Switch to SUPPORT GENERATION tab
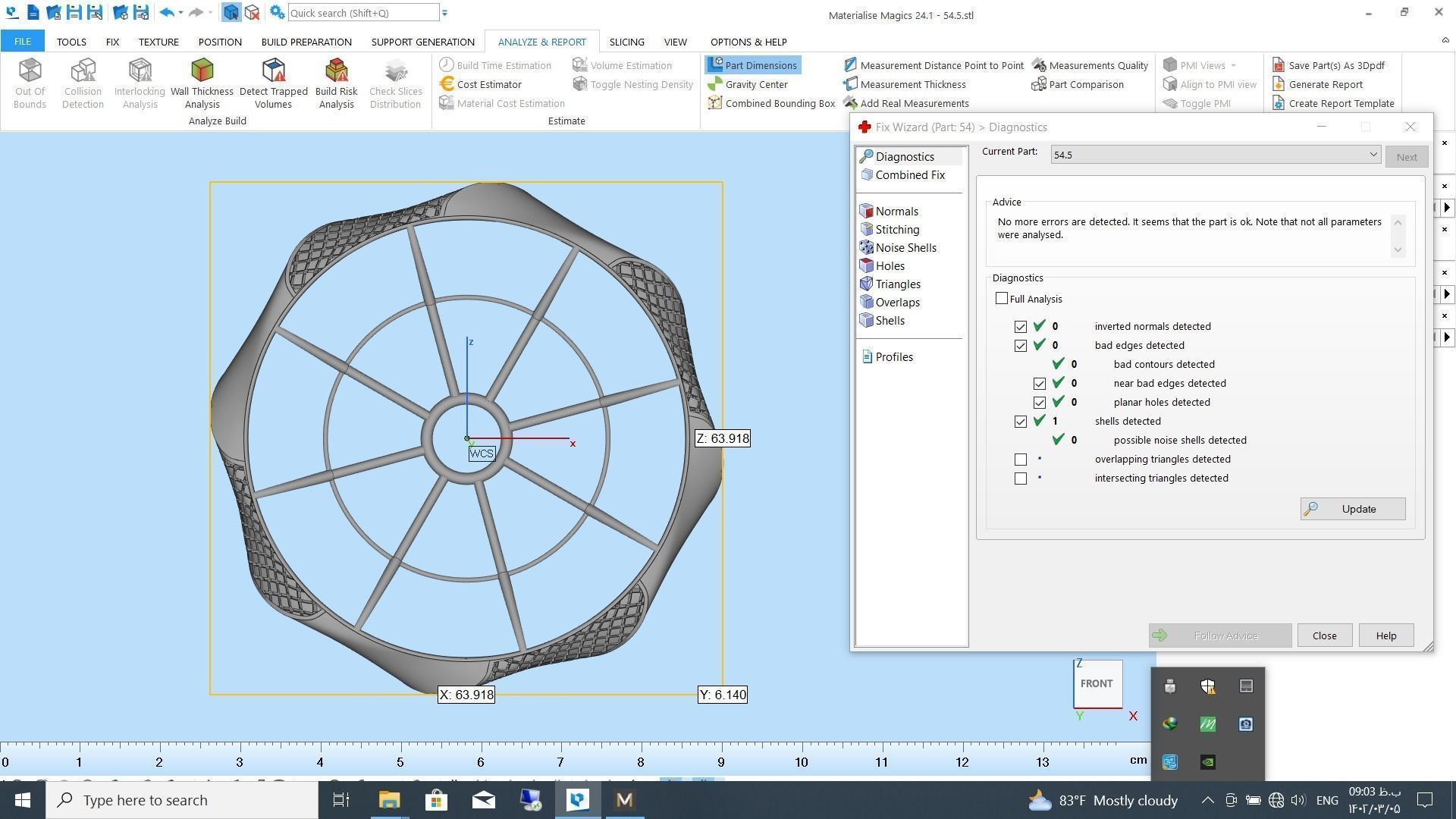Screen dimensions: 1456x819 (x=422, y=42)
